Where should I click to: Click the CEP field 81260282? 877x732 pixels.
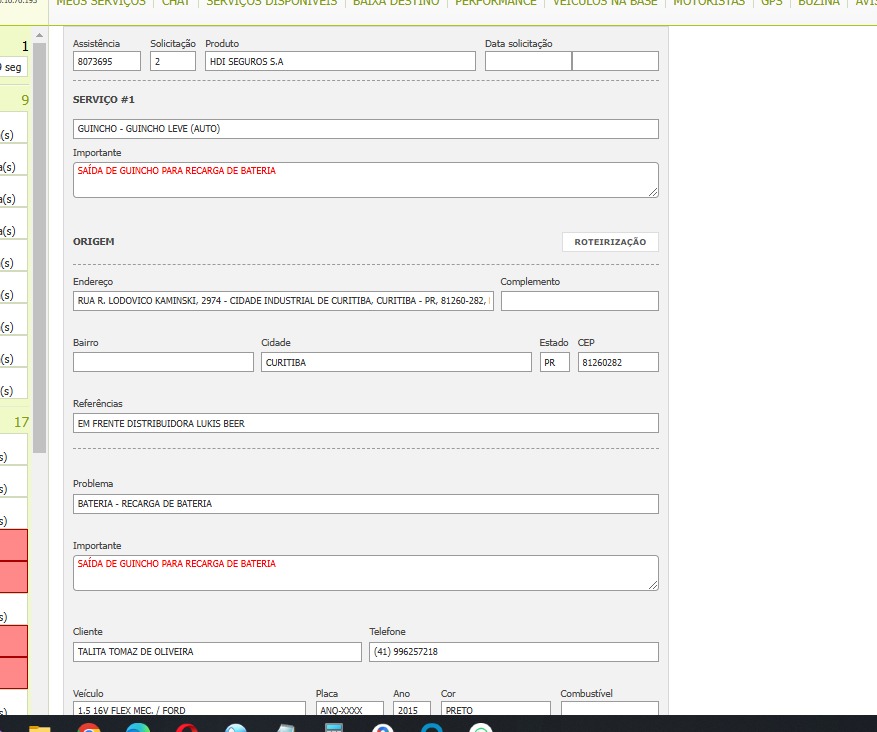tap(618, 362)
